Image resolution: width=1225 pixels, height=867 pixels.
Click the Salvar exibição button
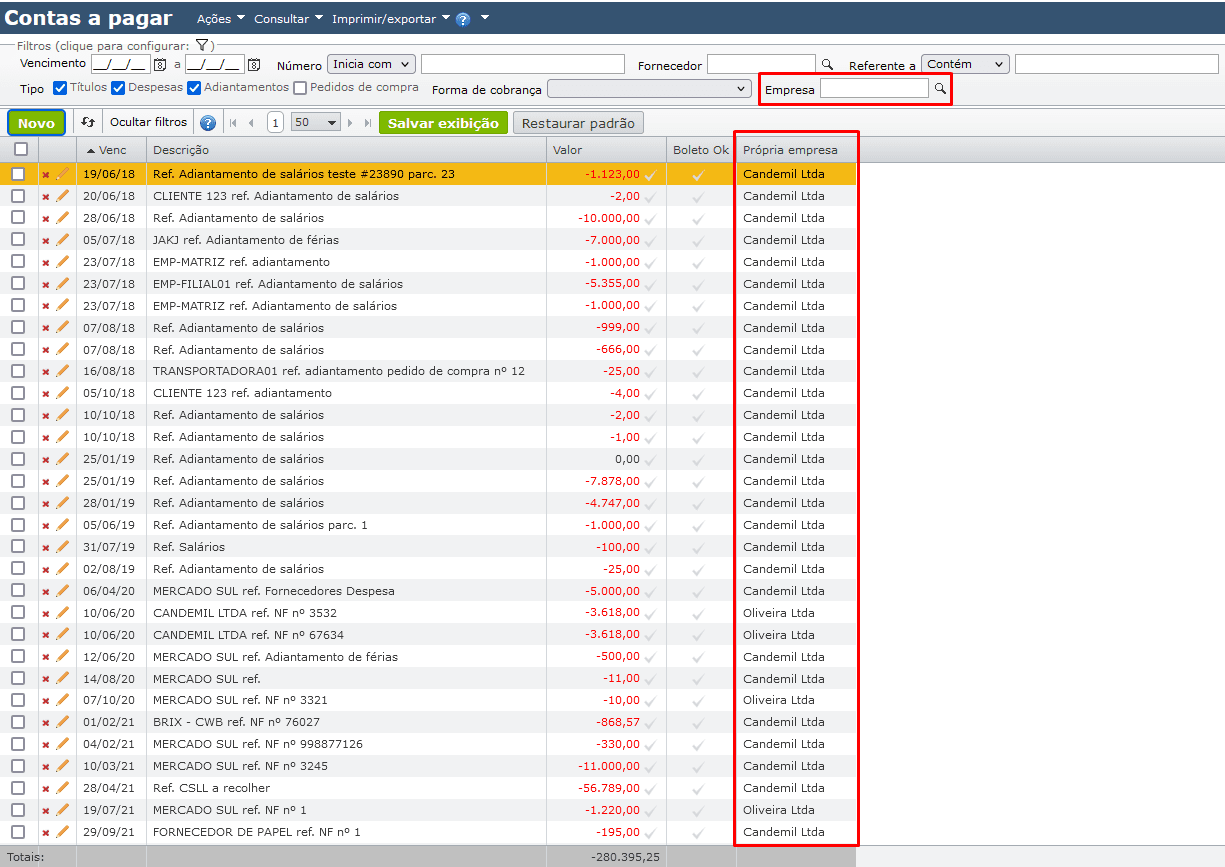coord(443,123)
